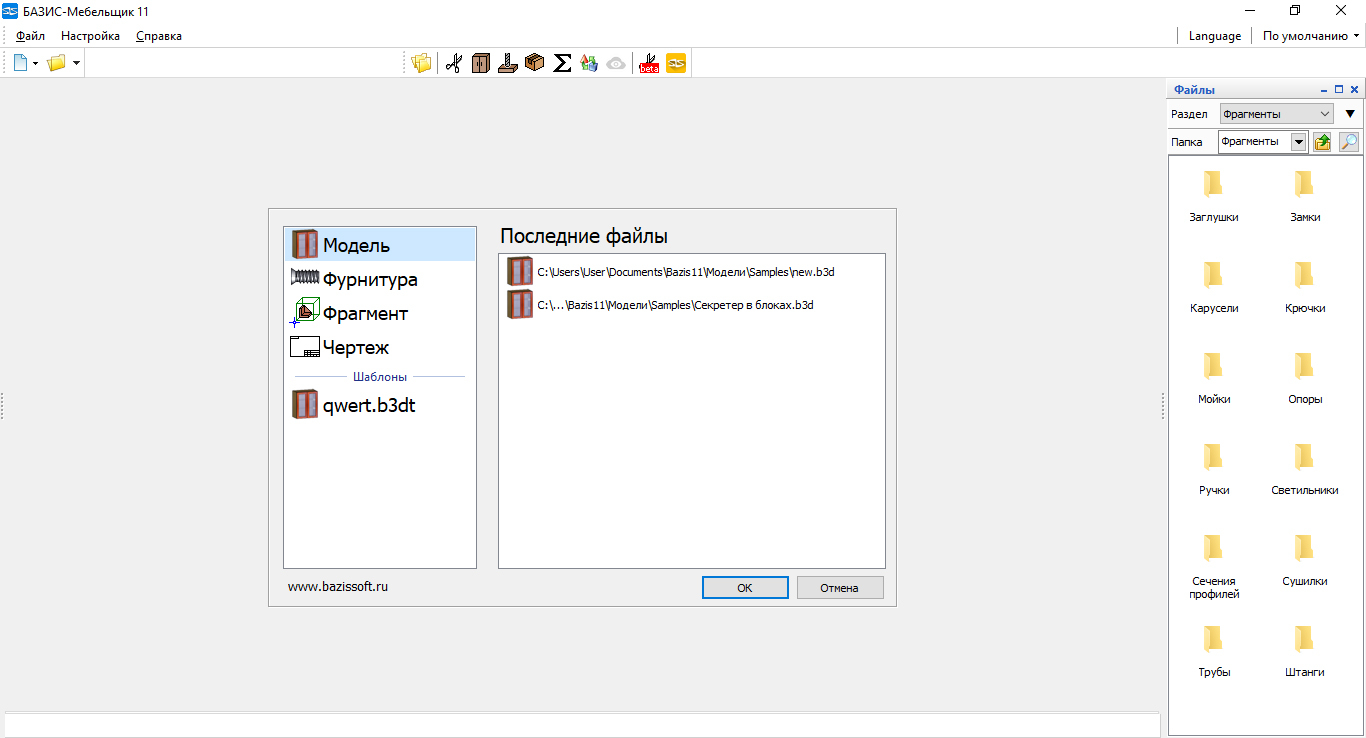Select Чертеж in the document type list
This screenshot has width=1366, height=738.
pyautogui.click(x=380, y=347)
